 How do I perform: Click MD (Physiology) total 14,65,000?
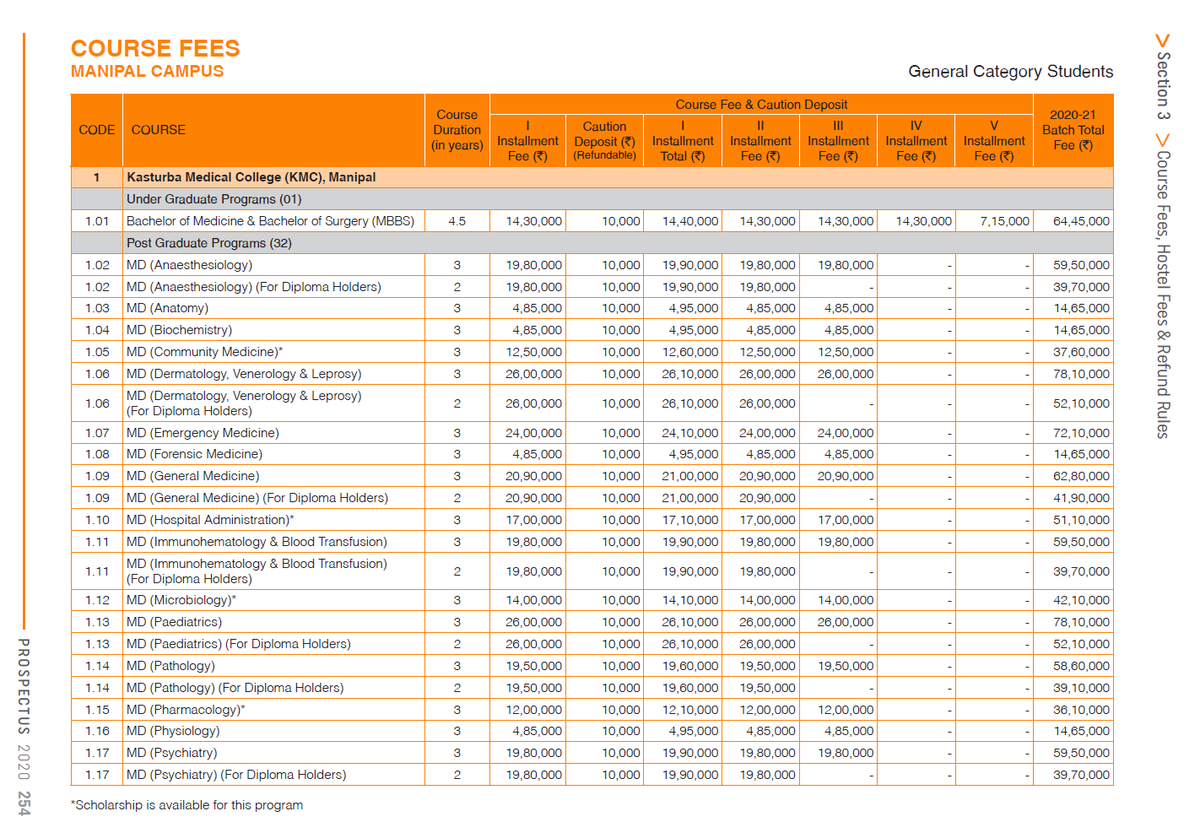[1081, 731]
